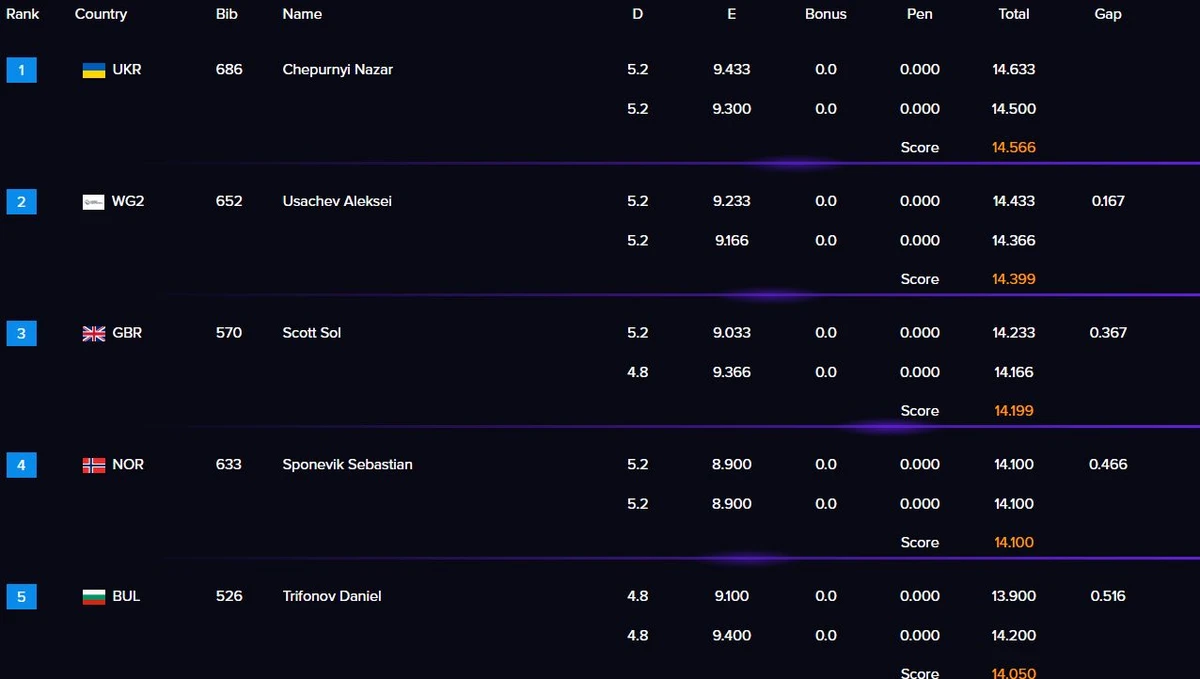Viewport: 1200px width, 679px height.
Task: Click the Bulgaria flag icon
Action: click(x=94, y=597)
